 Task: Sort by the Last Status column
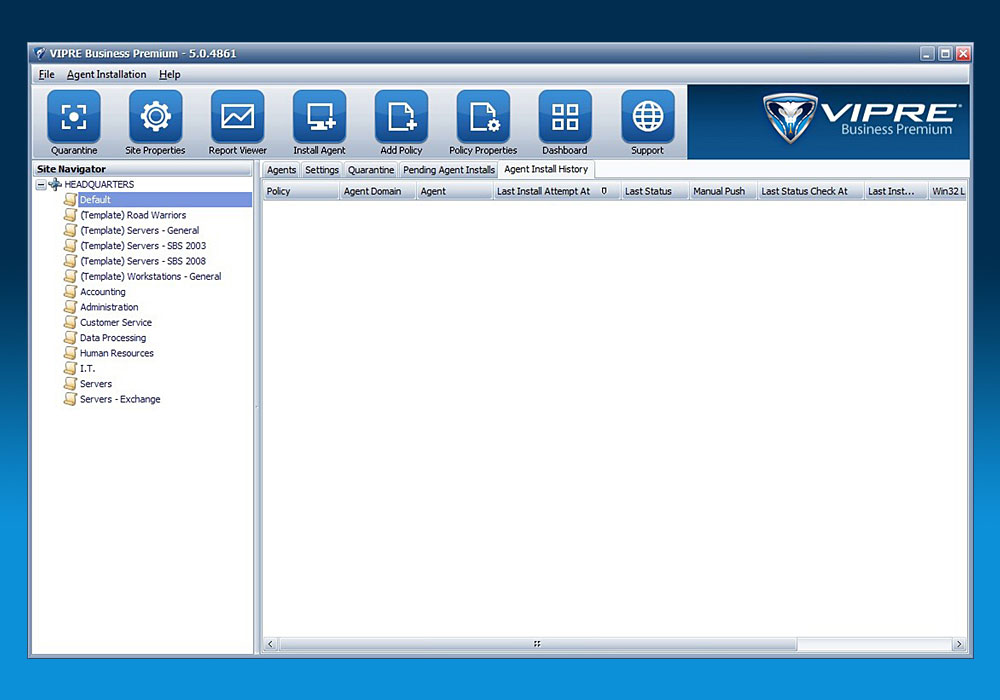click(x=656, y=191)
